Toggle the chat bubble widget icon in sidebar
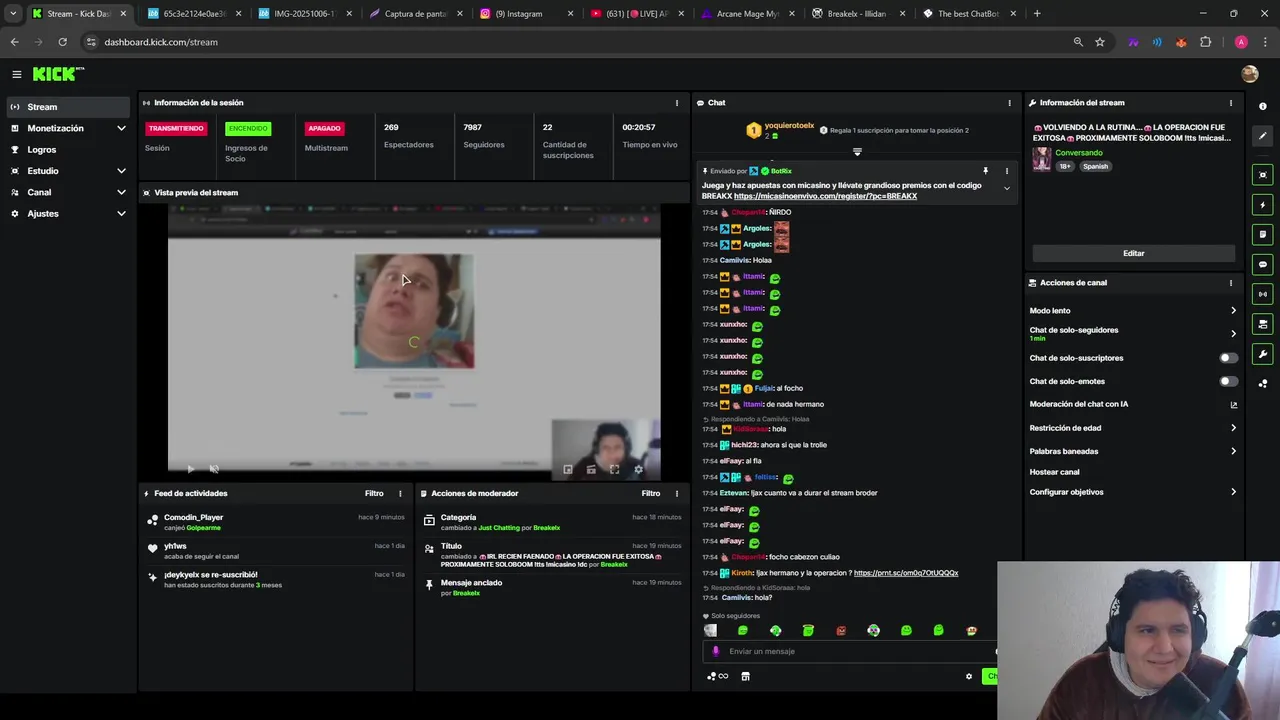This screenshot has width=1280, height=720. click(x=1263, y=265)
